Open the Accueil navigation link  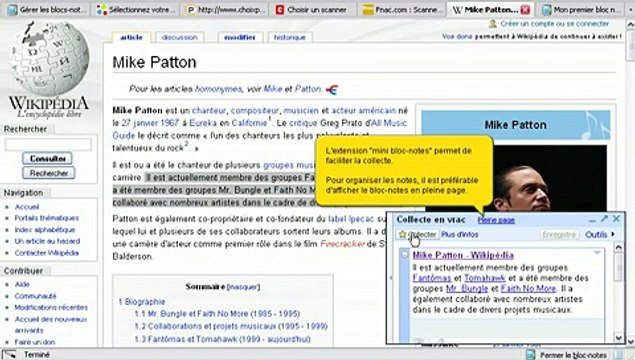[x=27, y=207]
